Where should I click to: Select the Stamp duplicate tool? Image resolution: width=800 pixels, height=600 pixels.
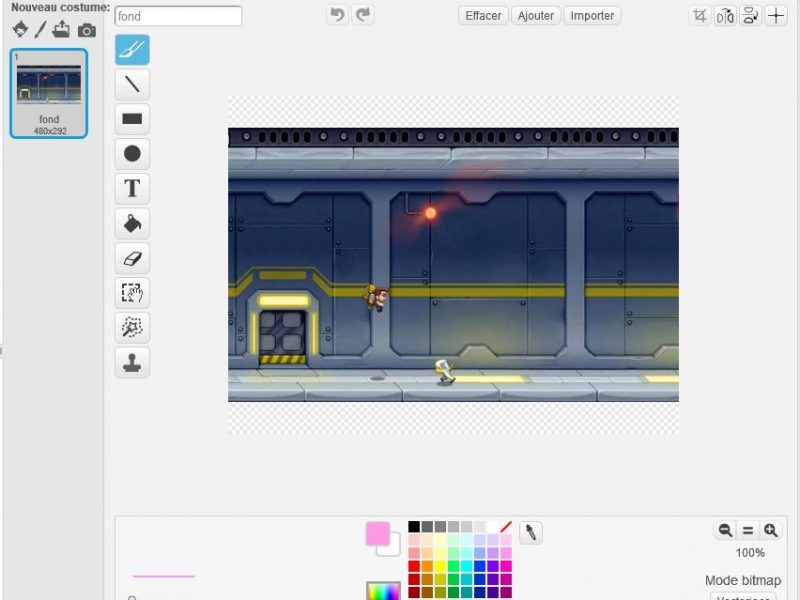(132, 362)
